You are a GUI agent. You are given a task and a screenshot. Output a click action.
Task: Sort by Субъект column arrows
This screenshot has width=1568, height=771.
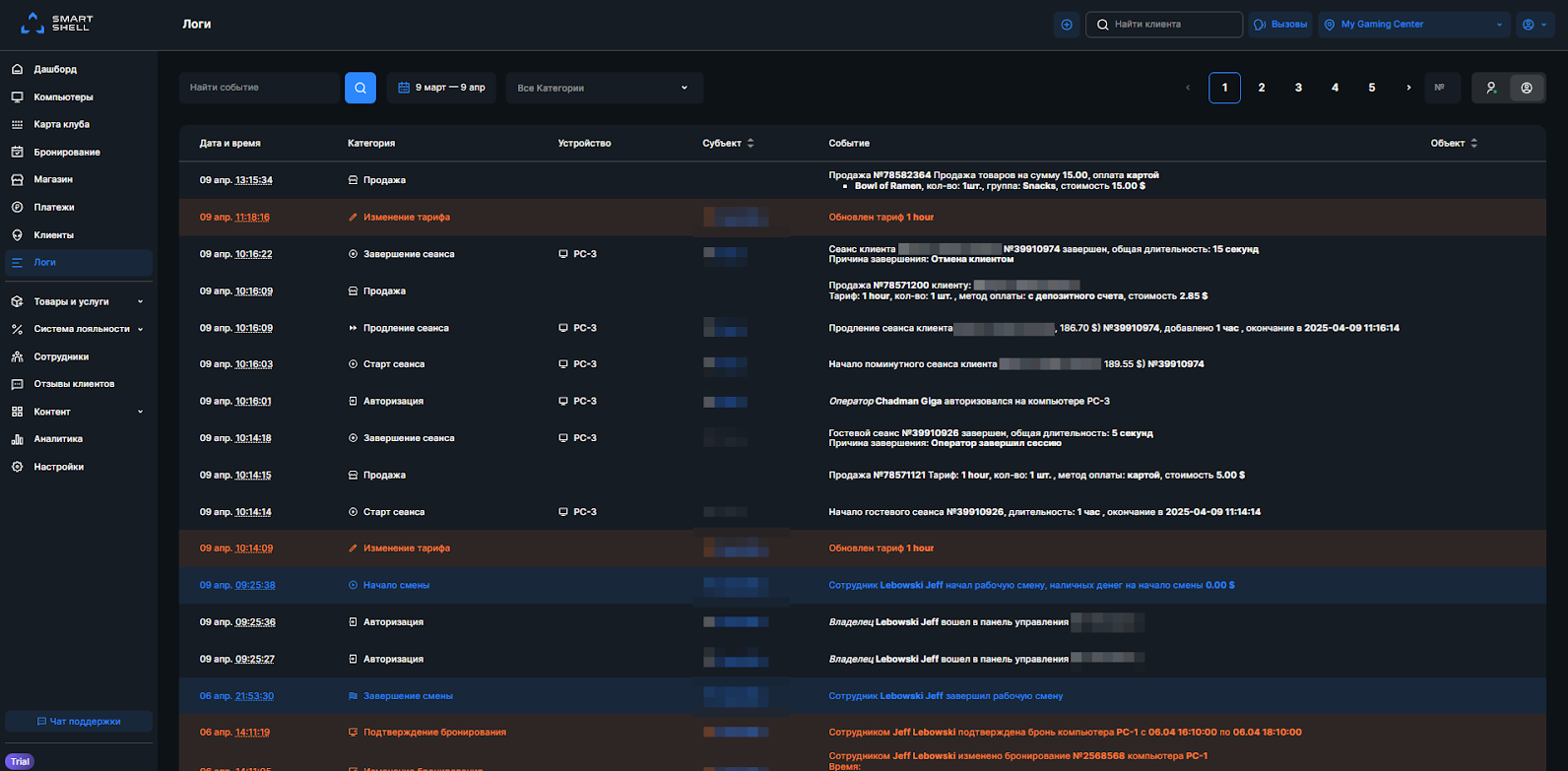coord(751,143)
